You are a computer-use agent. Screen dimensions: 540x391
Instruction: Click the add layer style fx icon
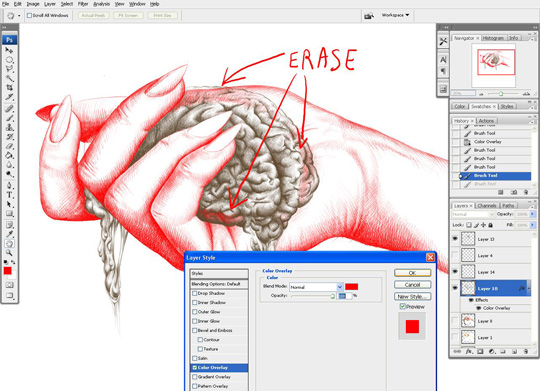pos(469,351)
